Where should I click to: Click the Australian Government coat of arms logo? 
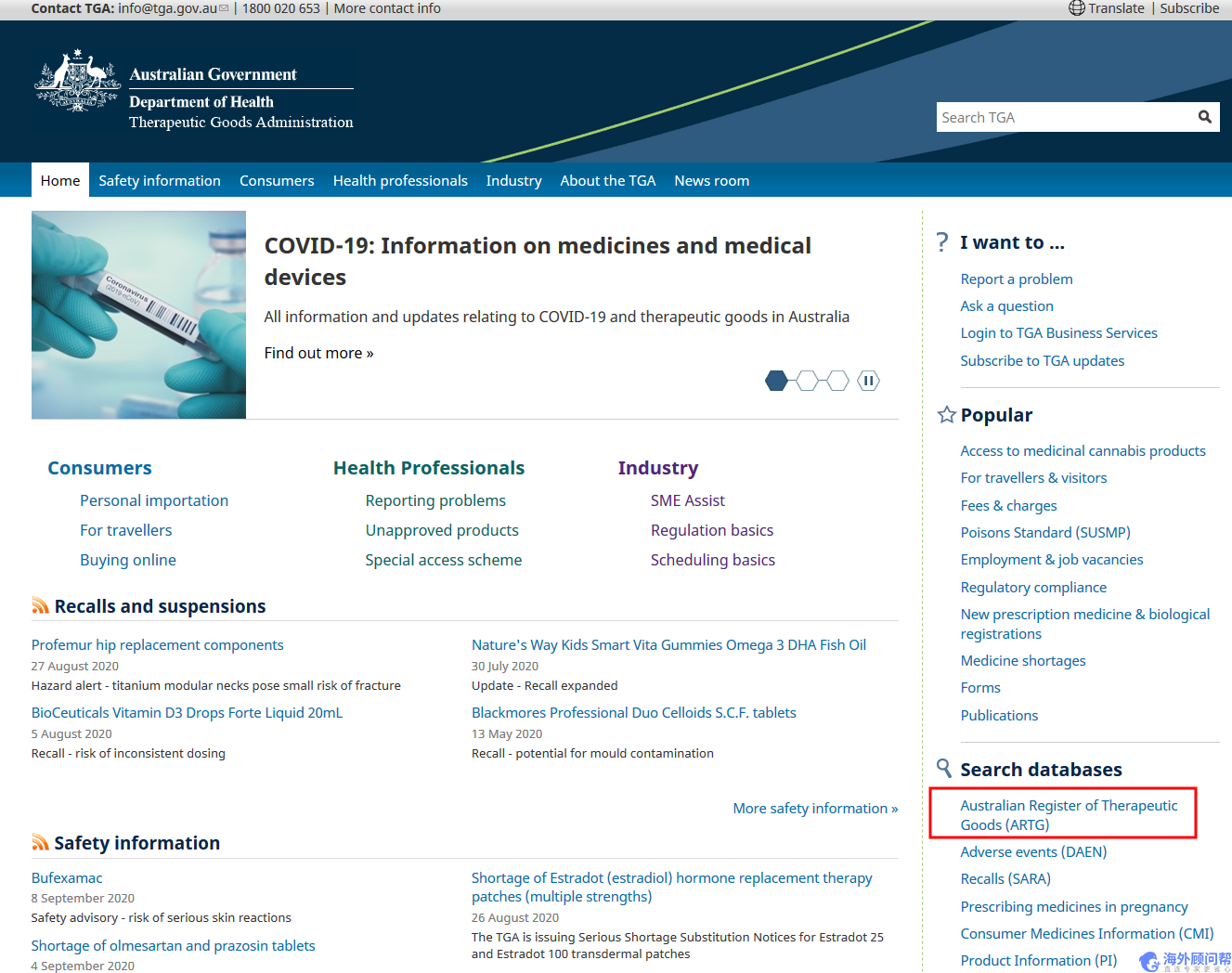[78, 81]
